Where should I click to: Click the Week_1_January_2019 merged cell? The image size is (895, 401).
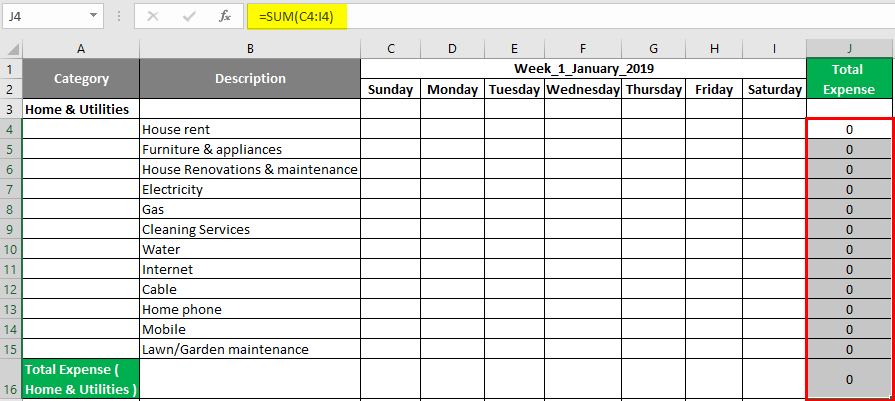click(x=582, y=68)
